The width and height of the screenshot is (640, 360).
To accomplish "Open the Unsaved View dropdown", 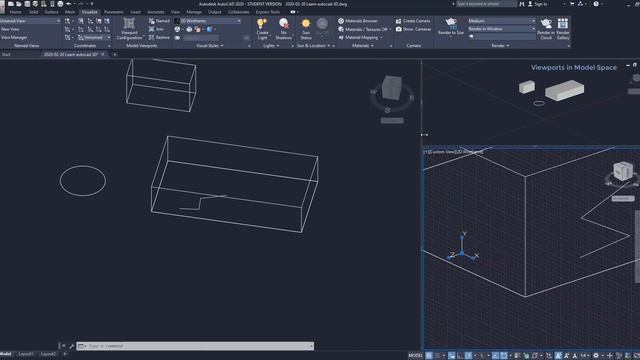I will (30, 21).
